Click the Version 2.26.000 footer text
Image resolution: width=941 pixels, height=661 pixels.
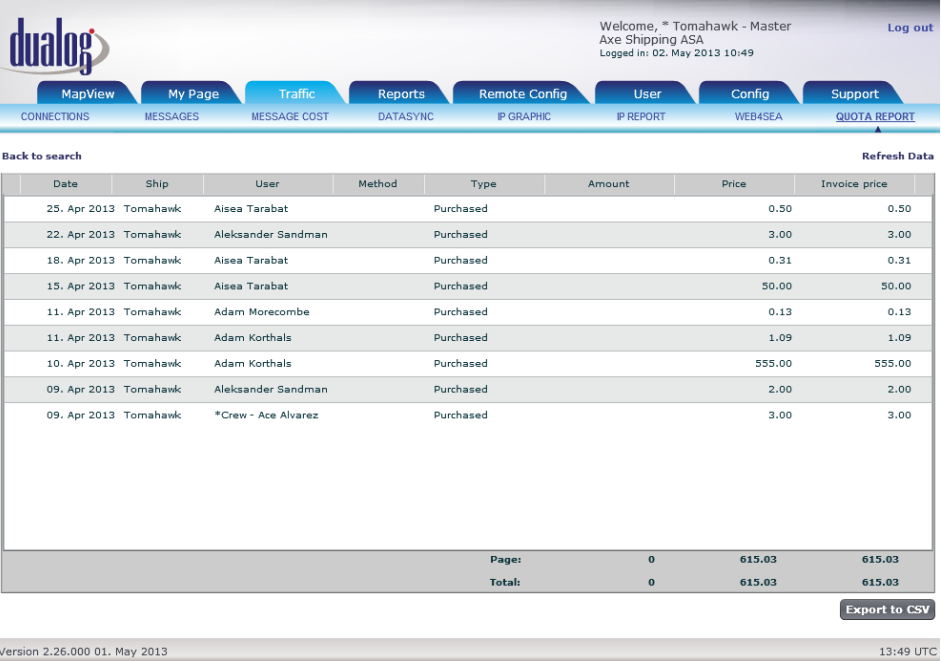tap(84, 651)
